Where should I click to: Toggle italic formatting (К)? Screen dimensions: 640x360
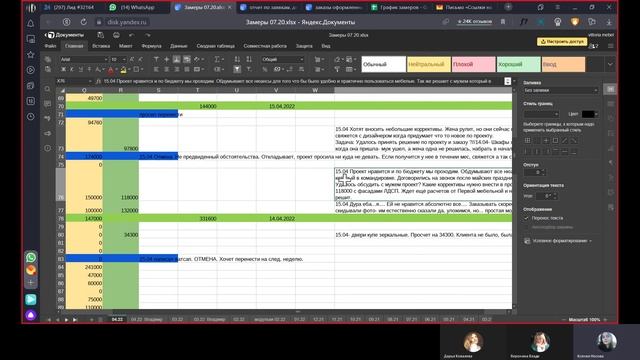(x=71, y=70)
